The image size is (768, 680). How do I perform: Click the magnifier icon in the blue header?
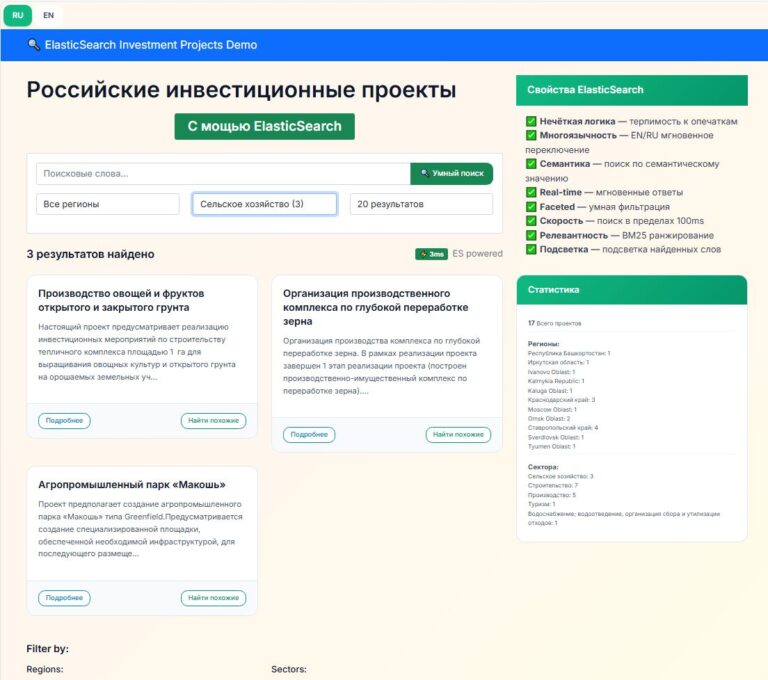click(x=33, y=45)
